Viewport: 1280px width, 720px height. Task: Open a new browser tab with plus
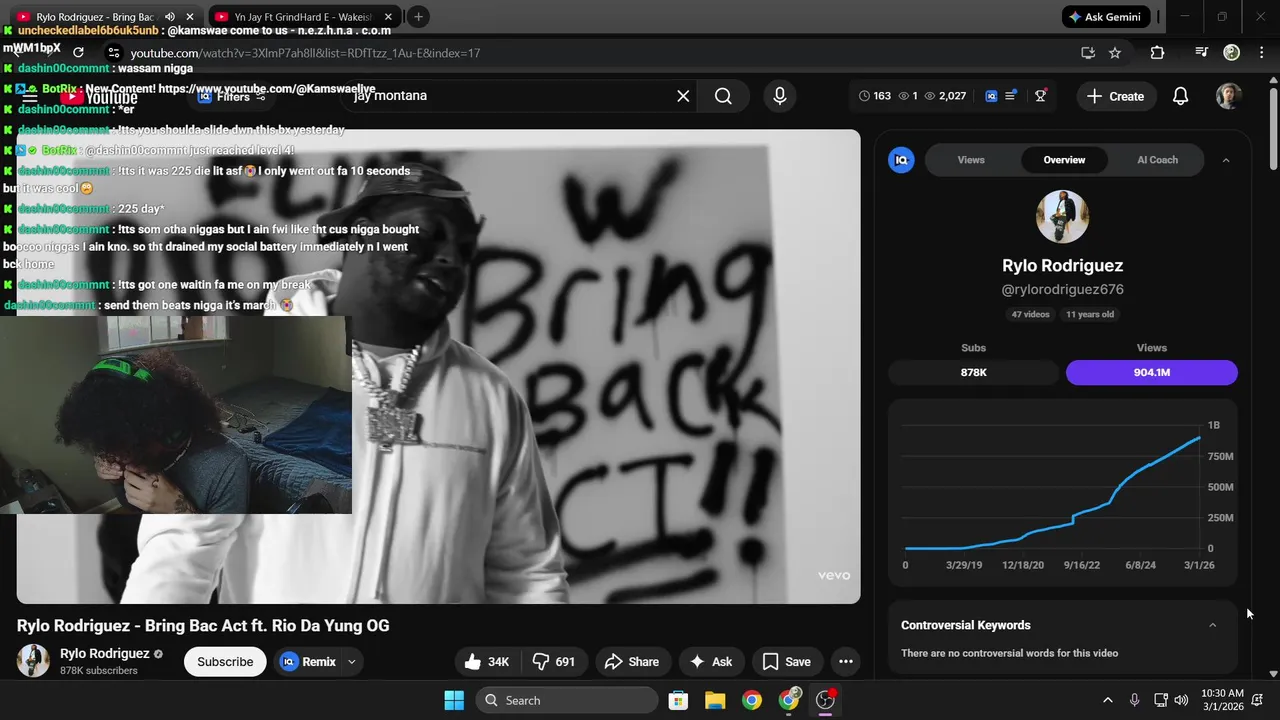[418, 17]
